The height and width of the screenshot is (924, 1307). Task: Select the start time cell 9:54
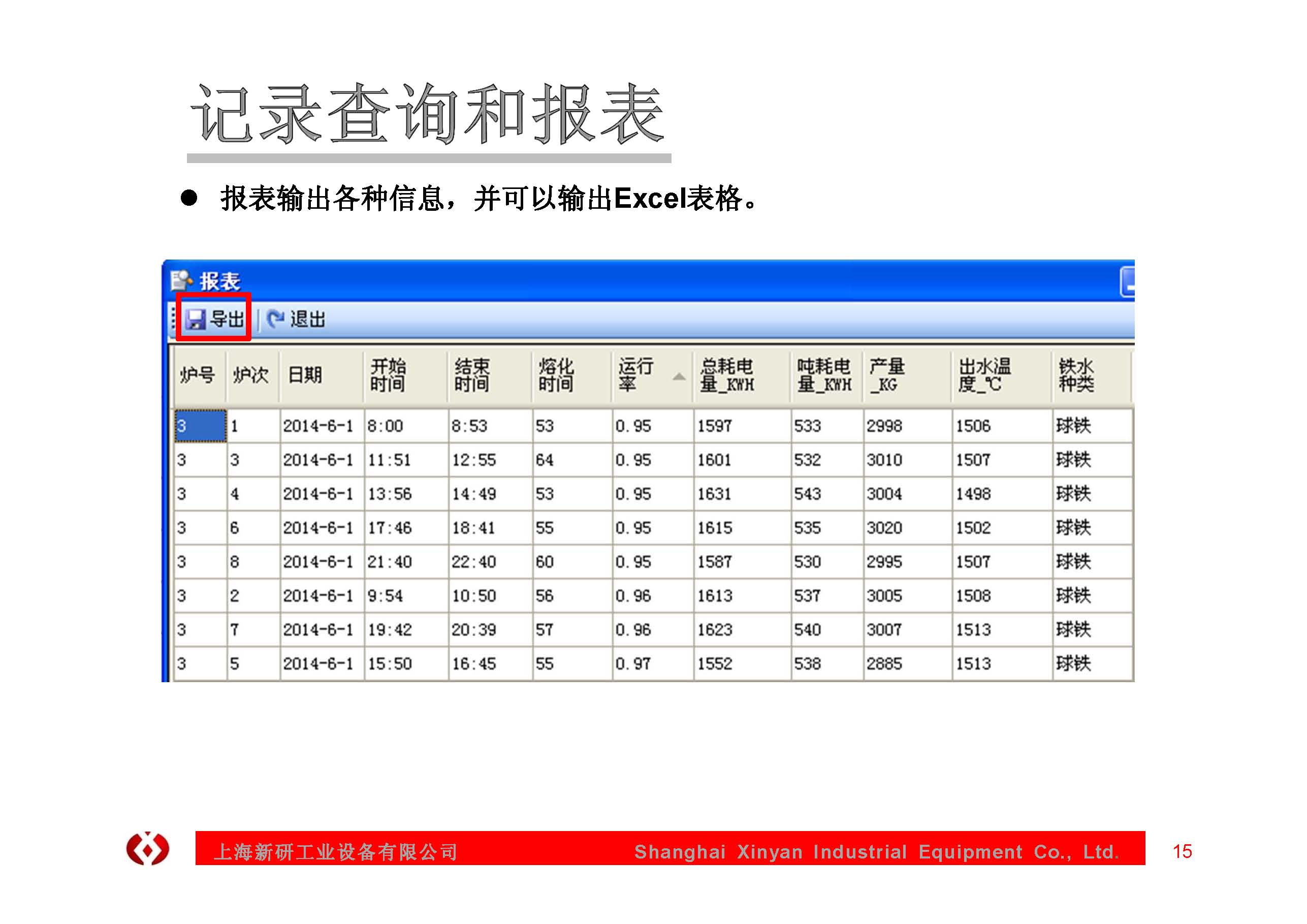pos(406,596)
